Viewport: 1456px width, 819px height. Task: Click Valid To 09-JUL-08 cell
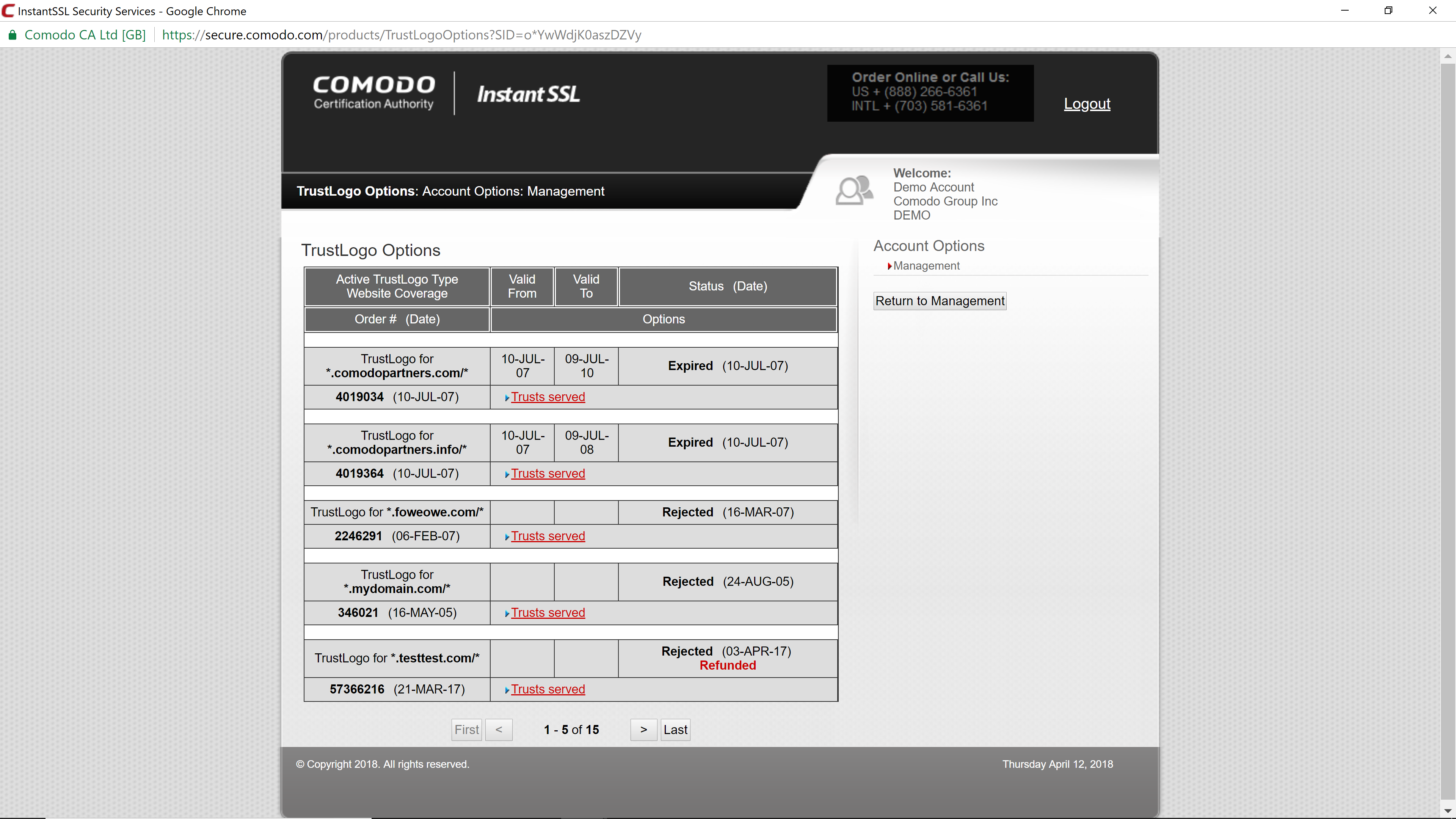587,442
